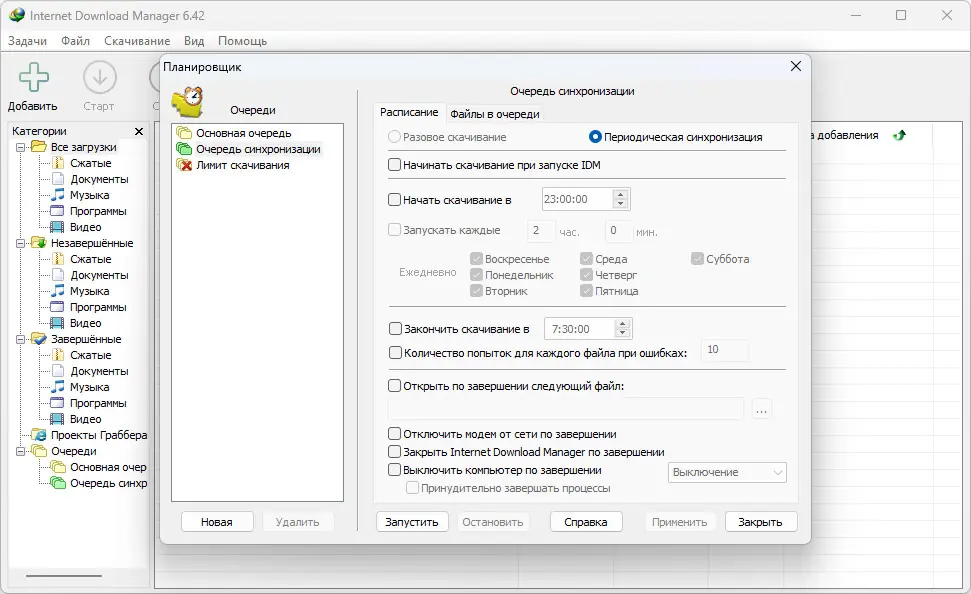971x594 pixels.
Task: Select Основная очередь in the queue list
Action: [x=243, y=133]
